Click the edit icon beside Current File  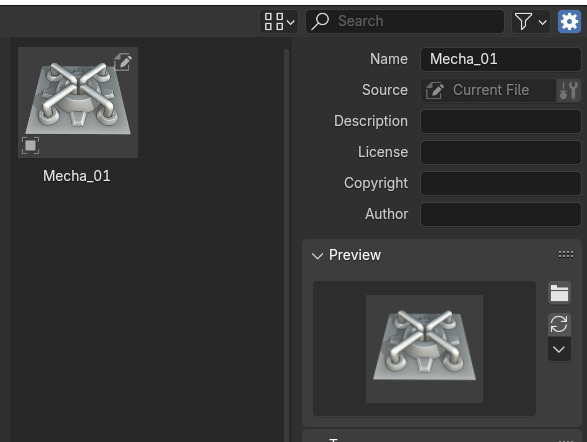435,90
